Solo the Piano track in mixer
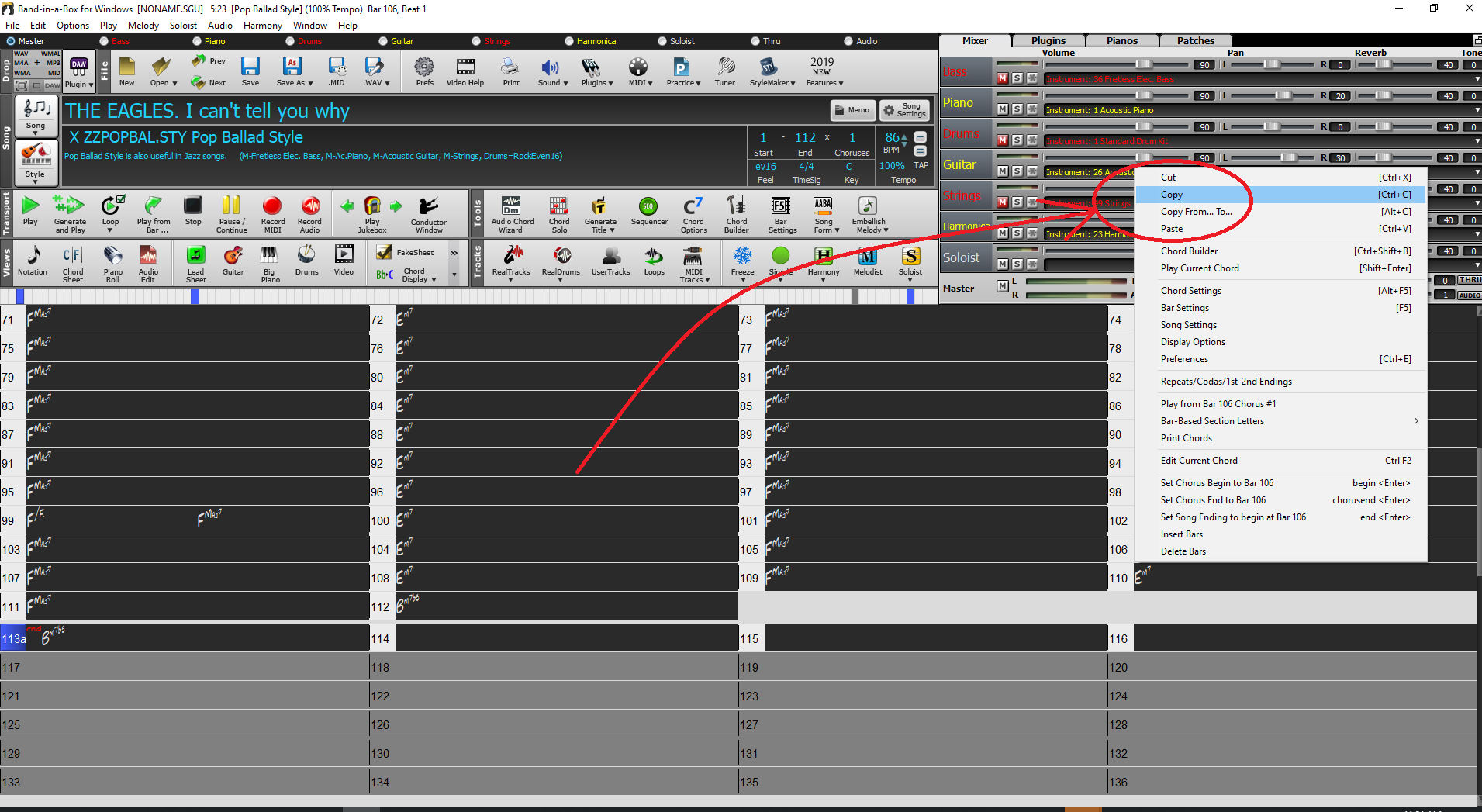Screen dimensions: 1482x812 tap(1017, 109)
